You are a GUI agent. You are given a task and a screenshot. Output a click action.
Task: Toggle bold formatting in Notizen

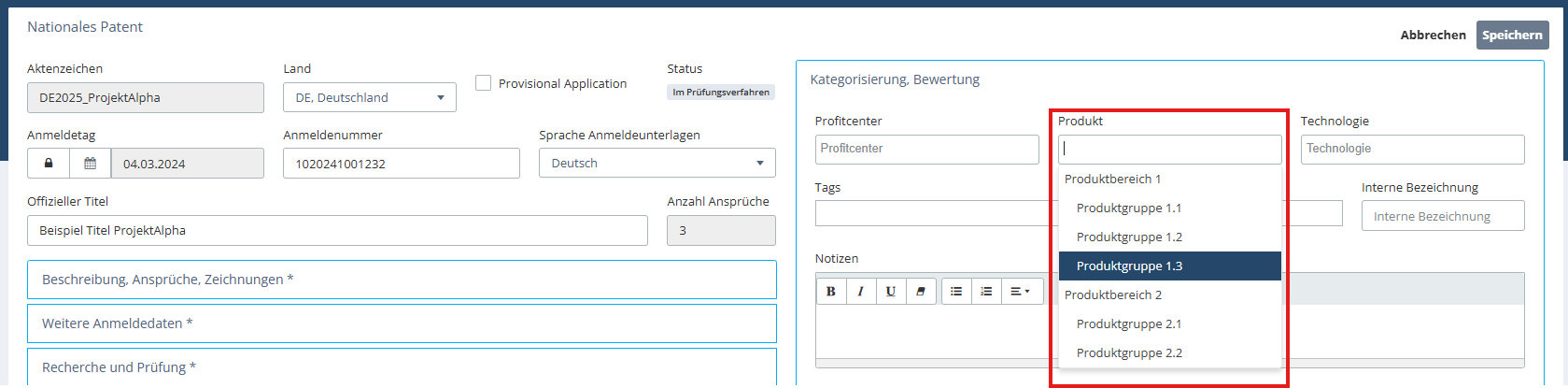click(x=830, y=292)
